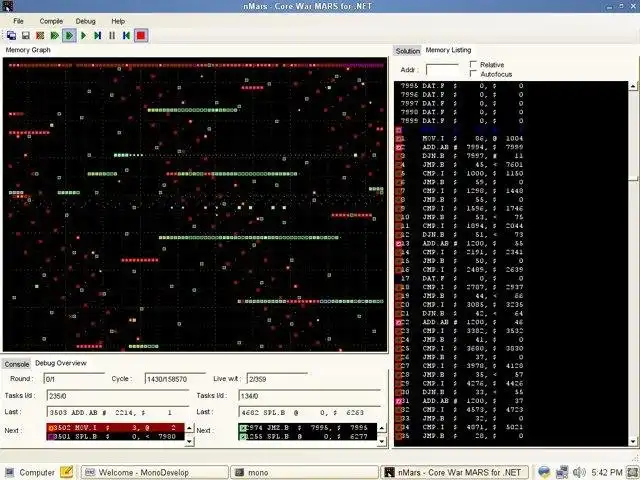Select the 974 JMZ.B row in Next list
The width and height of the screenshot is (640, 480).
[308, 428]
